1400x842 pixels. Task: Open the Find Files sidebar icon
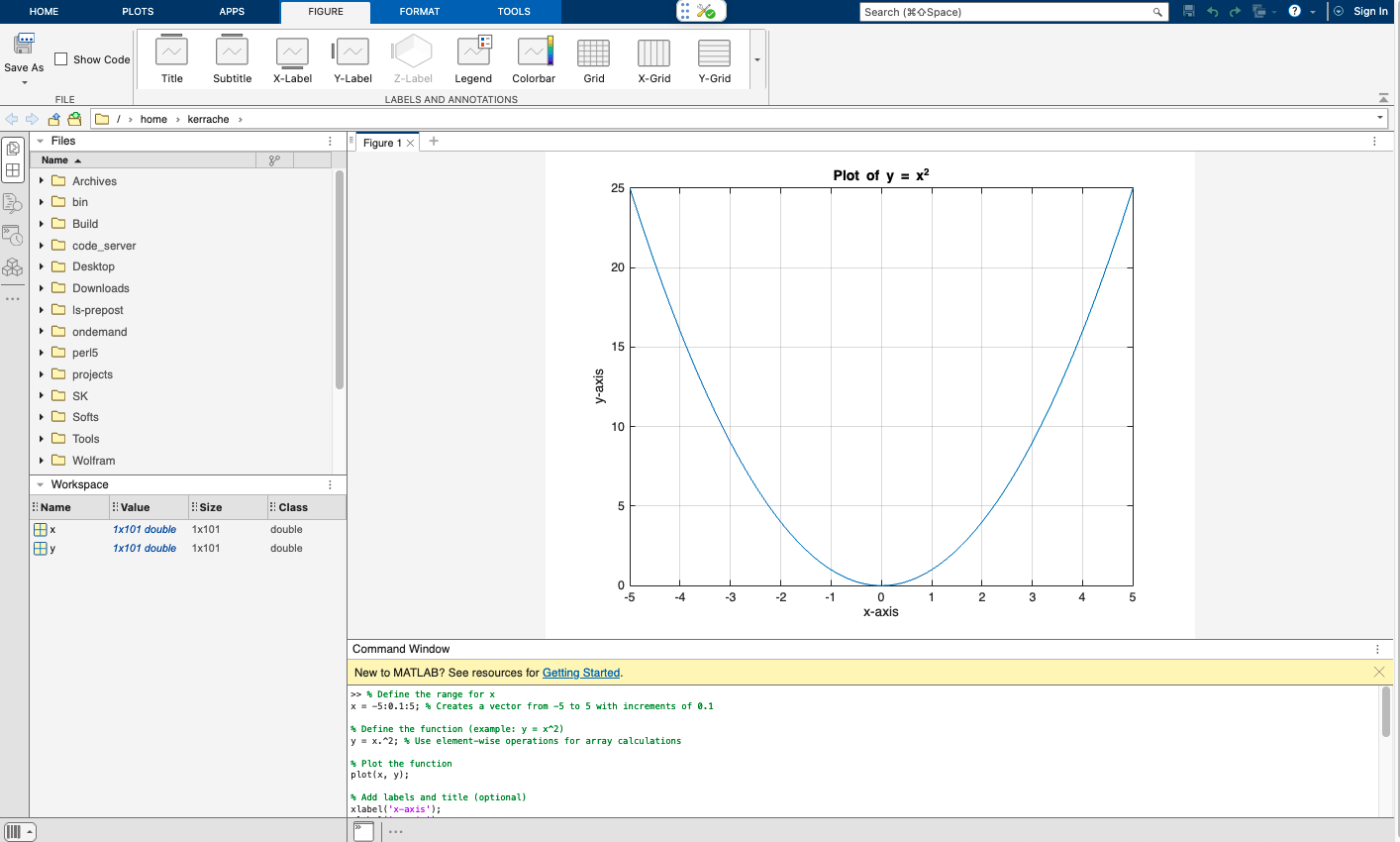click(13, 203)
